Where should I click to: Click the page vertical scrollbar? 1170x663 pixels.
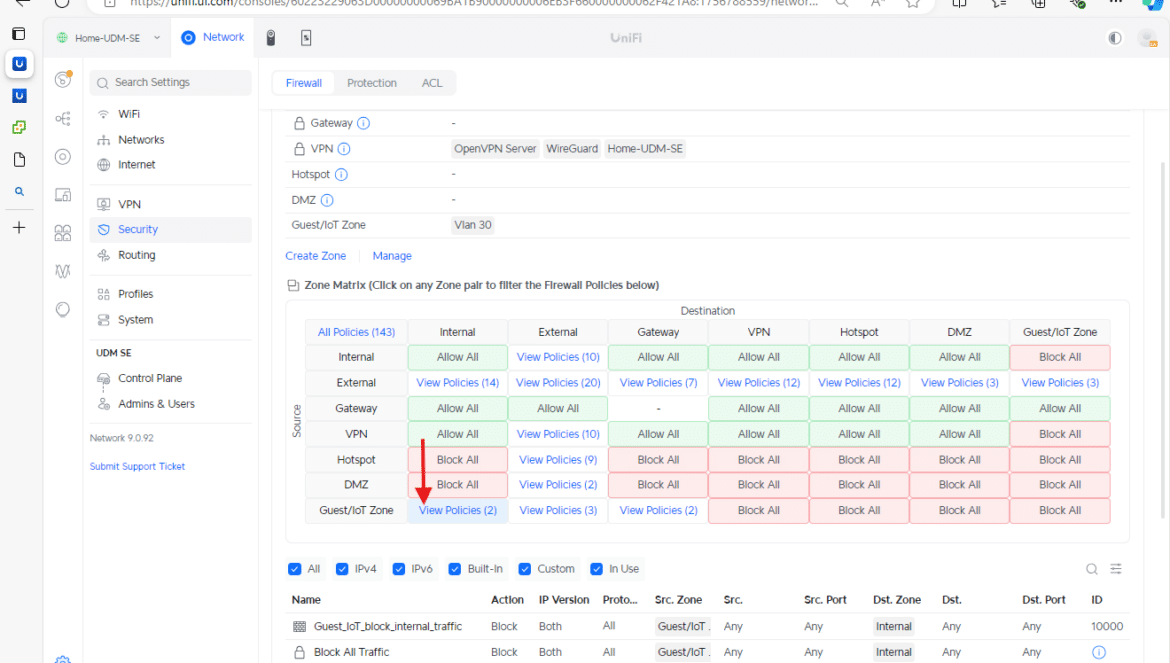click(x=1163, y=339)
